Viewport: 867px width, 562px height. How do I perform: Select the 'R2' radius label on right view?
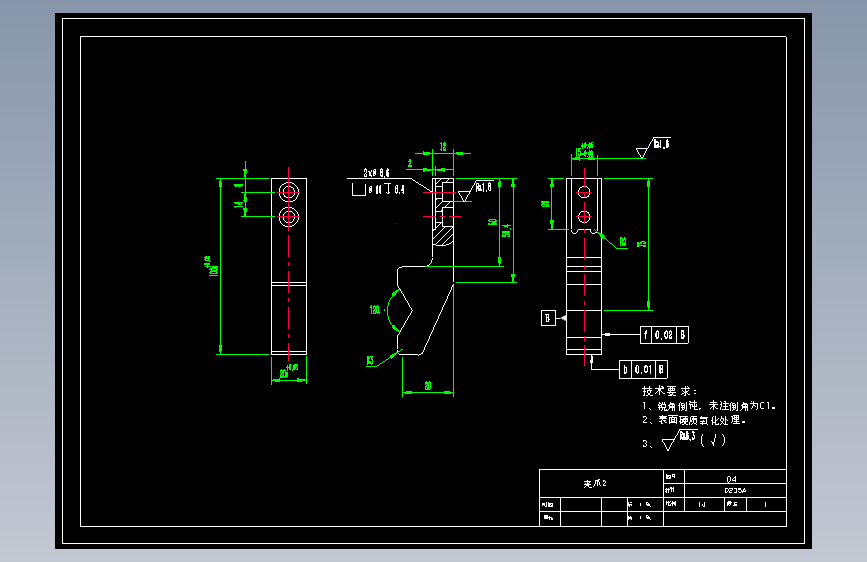tap(623, 242)
